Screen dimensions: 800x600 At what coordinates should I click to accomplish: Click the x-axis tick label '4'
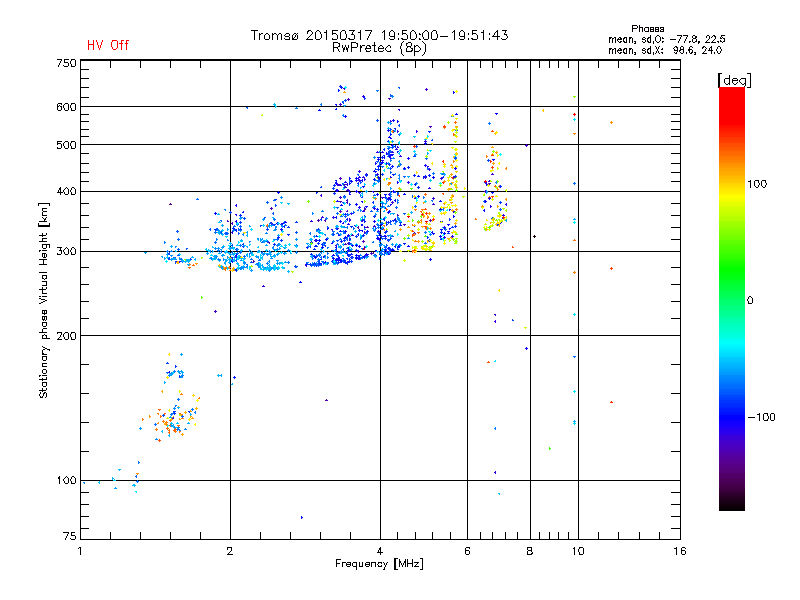380,551
